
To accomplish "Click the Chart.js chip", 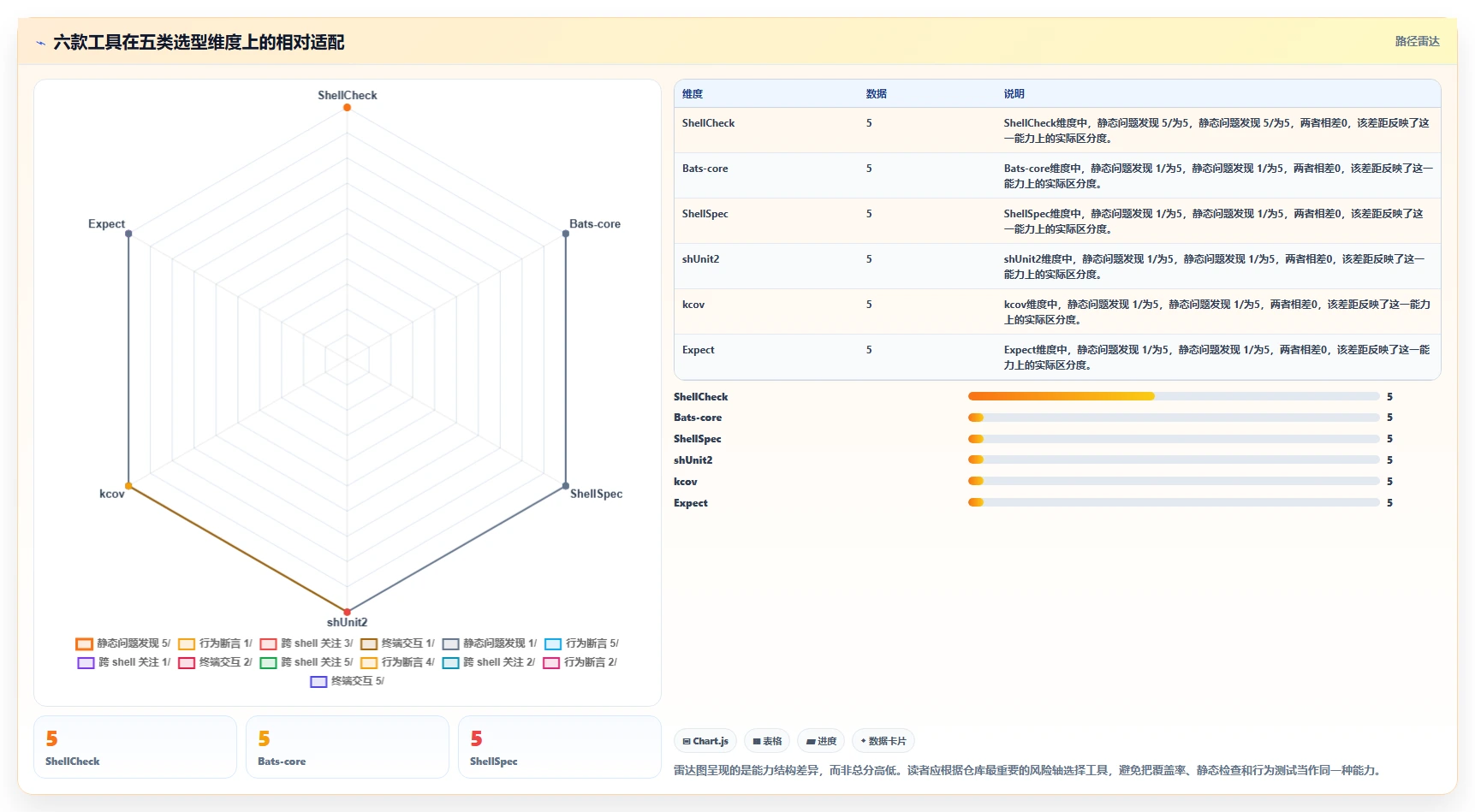I will 705,741.
